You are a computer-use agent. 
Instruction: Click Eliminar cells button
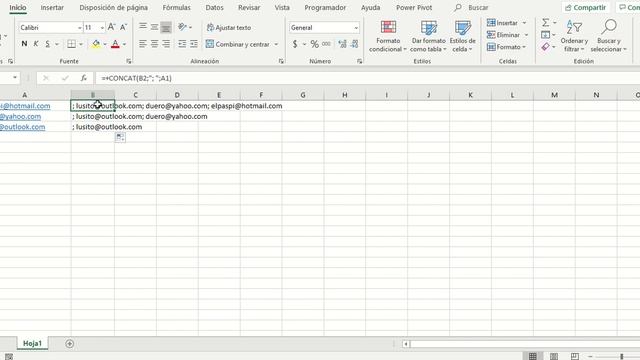pos(504,35)
